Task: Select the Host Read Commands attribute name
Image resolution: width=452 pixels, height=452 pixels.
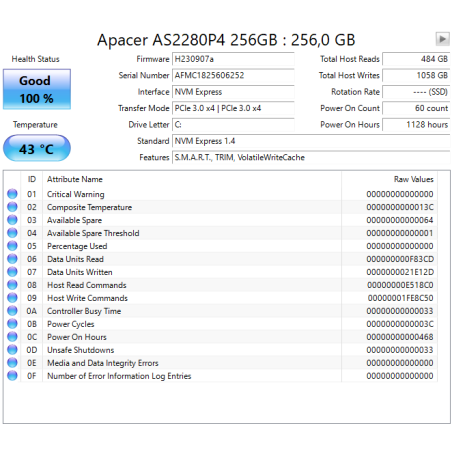Action: (87, 285)
